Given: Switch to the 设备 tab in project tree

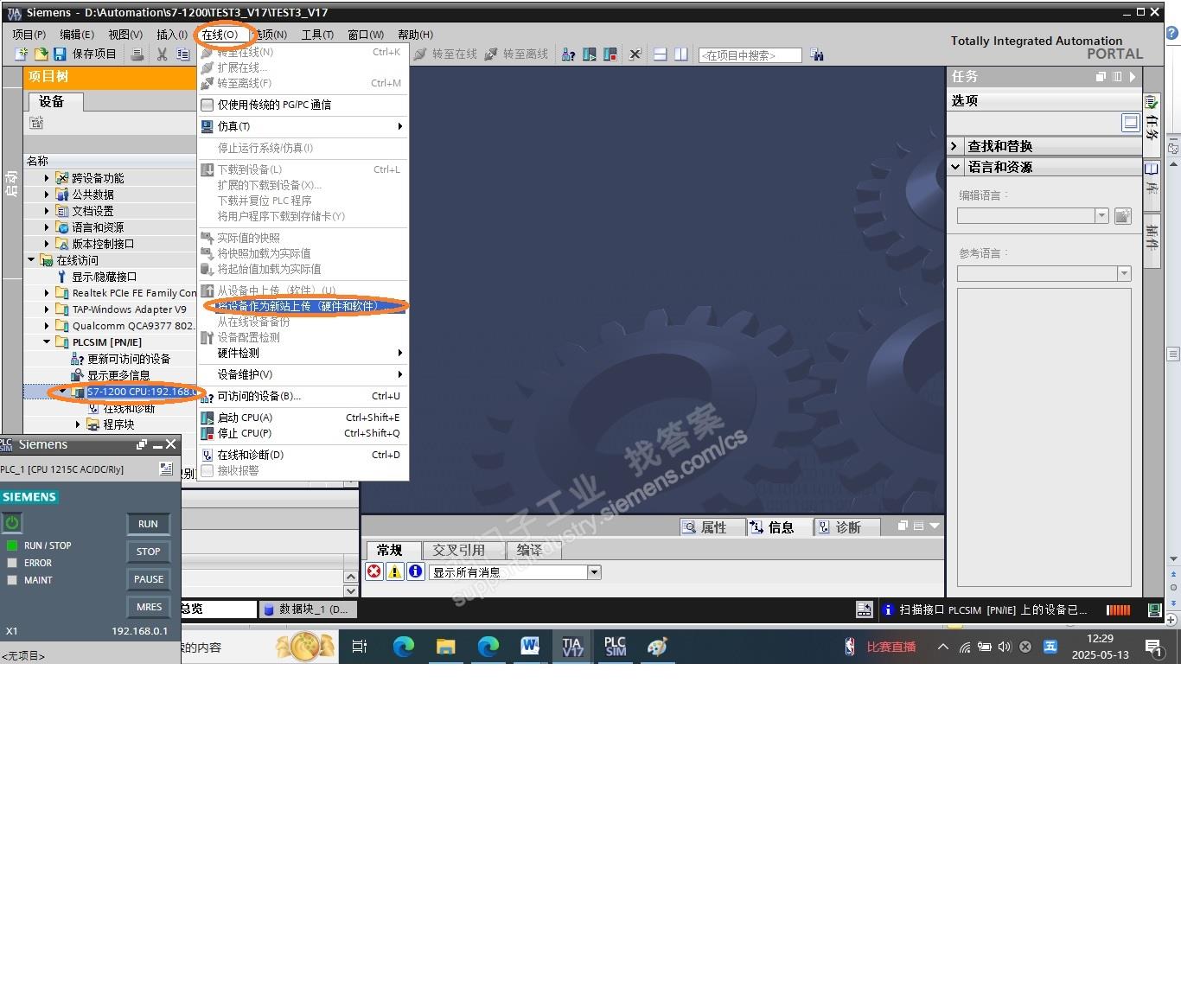Looking at the screenshot, I should click(57, 102).
